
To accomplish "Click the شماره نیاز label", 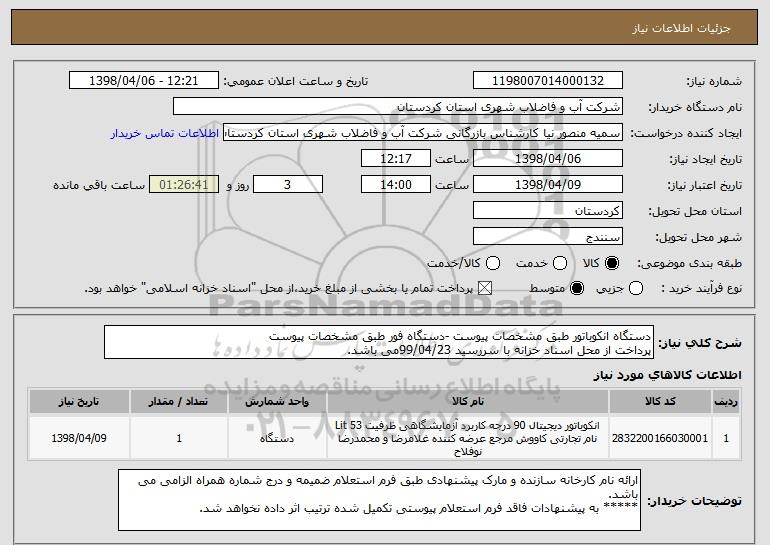I will [714, 81].
